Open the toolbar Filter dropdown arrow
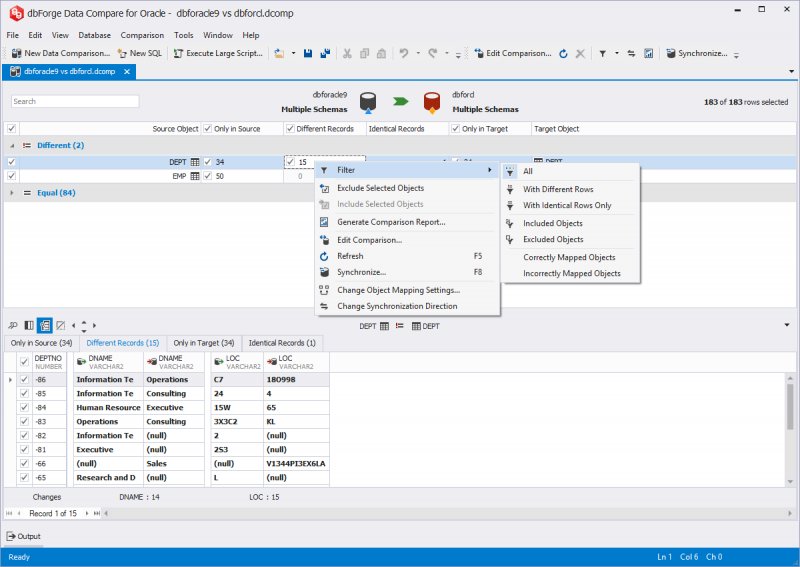The width and height of the screenshot is (800, 567). (x=616, y=53)
